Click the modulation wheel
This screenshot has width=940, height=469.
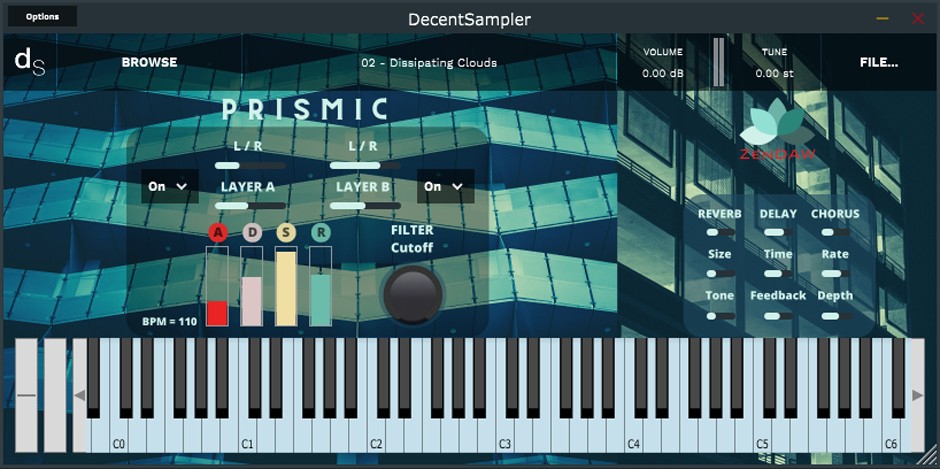(55, 395)
